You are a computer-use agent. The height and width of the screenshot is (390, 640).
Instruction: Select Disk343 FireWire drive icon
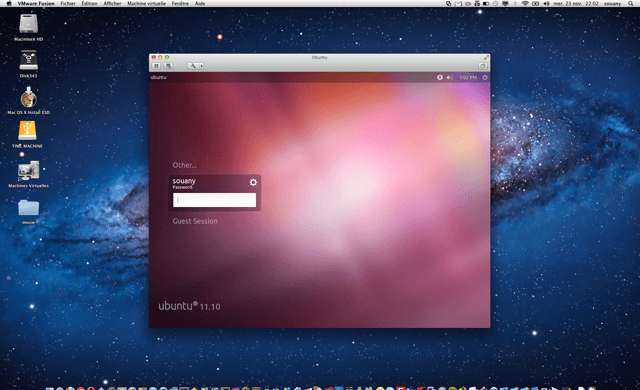coord(29,60)
